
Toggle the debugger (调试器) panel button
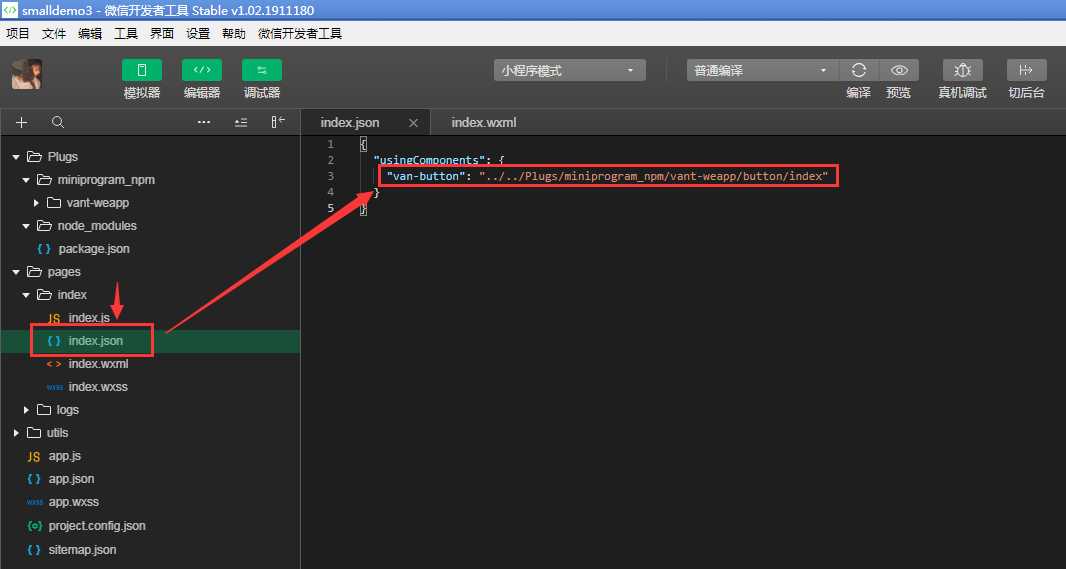(x=262, y=70)
